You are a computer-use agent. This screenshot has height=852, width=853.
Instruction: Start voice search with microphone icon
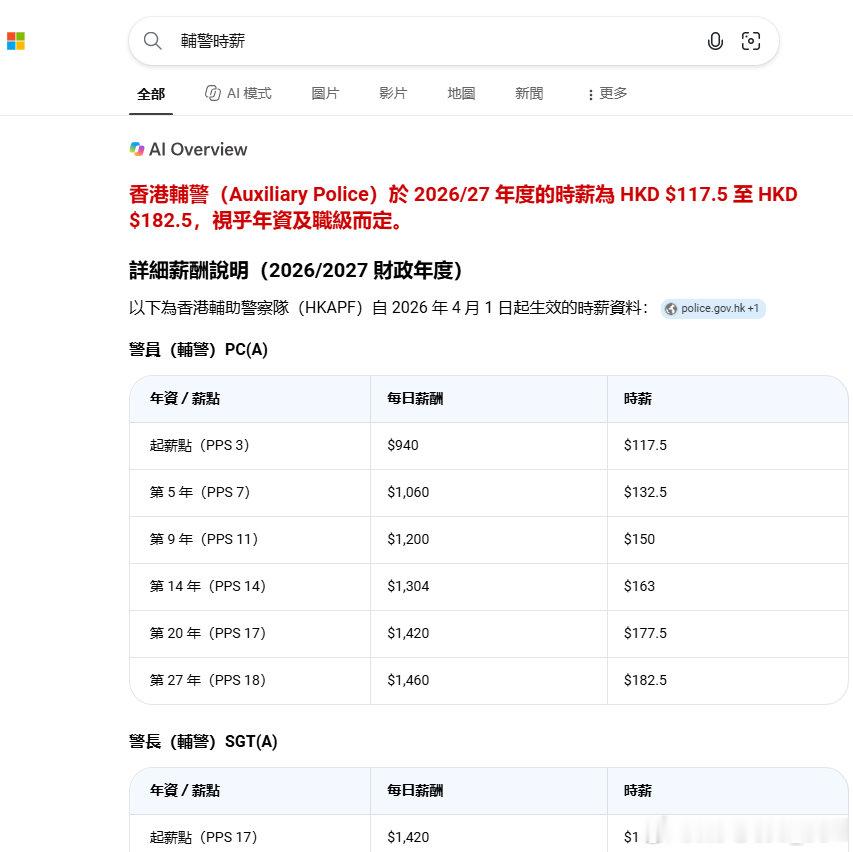click(x=715, y=41)
